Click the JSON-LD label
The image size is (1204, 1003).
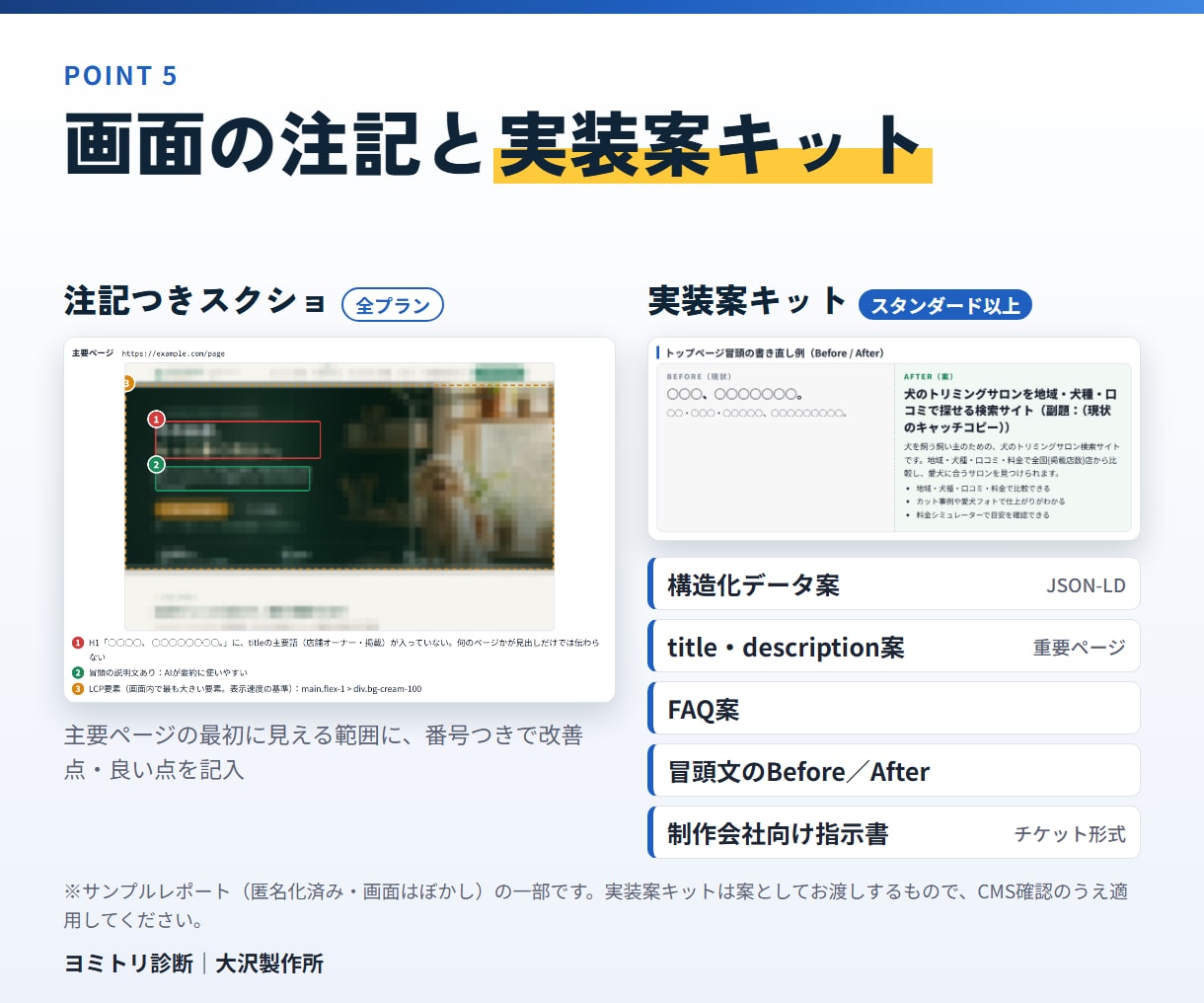pos(1086,585)
